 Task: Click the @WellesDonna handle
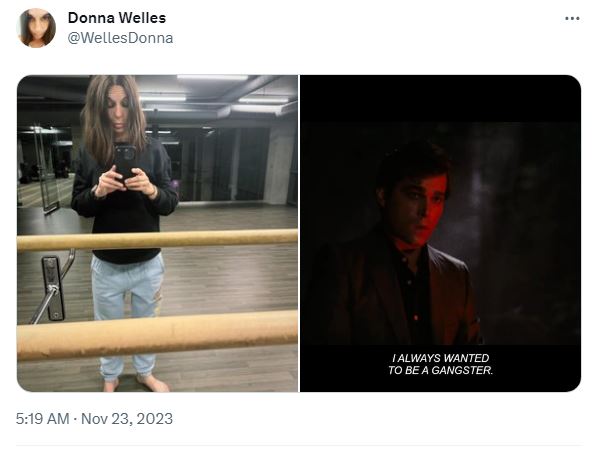120,38
